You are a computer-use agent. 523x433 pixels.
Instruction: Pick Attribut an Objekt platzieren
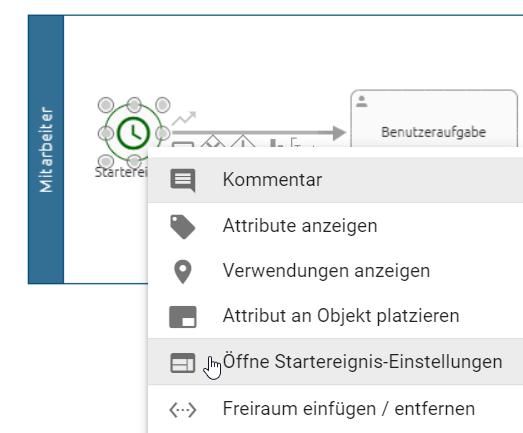(x=335, y=316)
